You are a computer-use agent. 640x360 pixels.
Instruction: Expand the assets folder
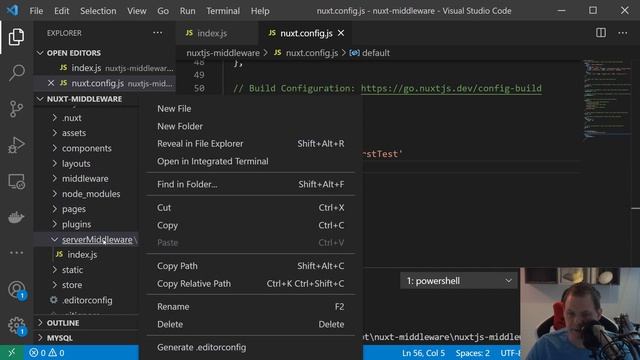74,133
